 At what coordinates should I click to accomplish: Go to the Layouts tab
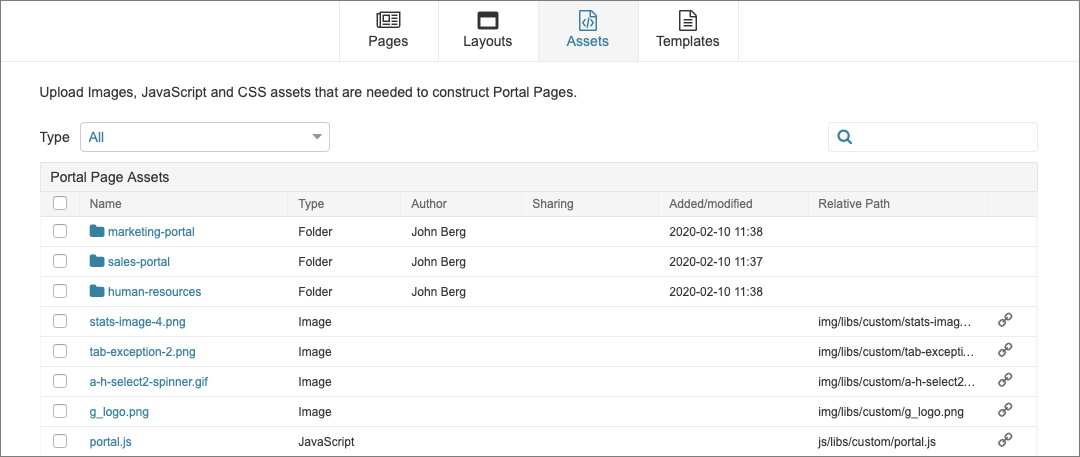(487, 31)
